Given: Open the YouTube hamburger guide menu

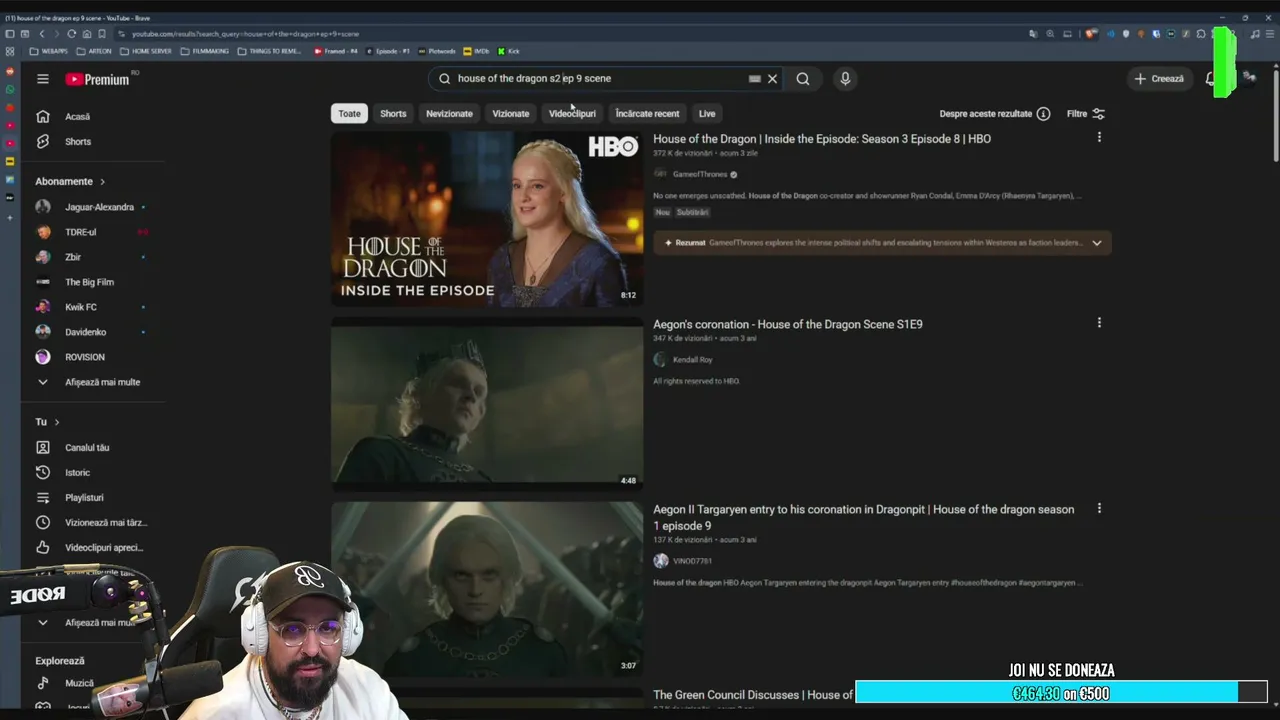Looking at the screenshot, I should [43, 79].
